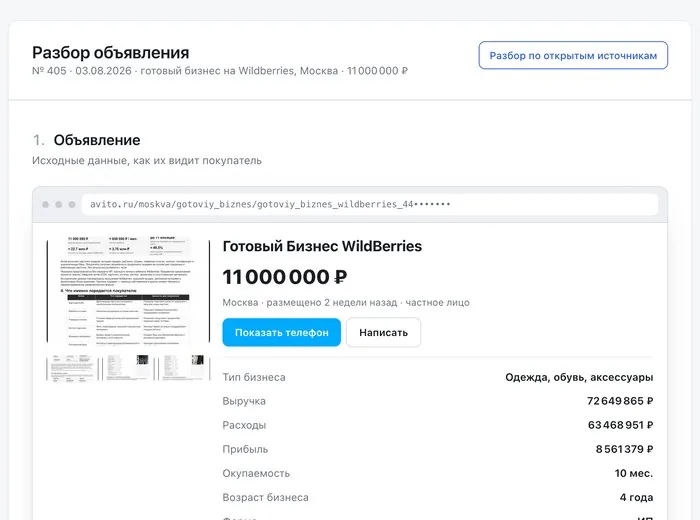Open 'Разбор по открытым источникам' button
The image size is (700, 520).
click(x=573, y=55)
